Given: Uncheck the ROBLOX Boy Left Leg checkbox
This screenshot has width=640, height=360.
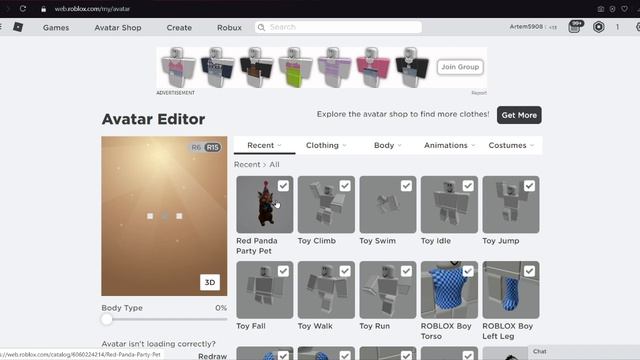Looking at the screenshot, I should 529,271.
